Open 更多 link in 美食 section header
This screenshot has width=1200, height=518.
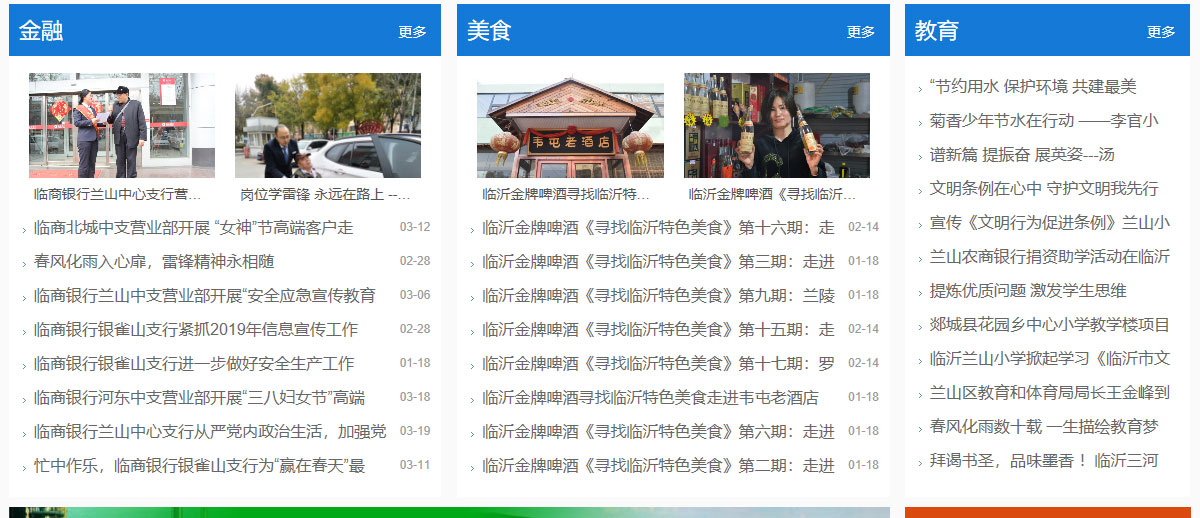coord(861,32)
